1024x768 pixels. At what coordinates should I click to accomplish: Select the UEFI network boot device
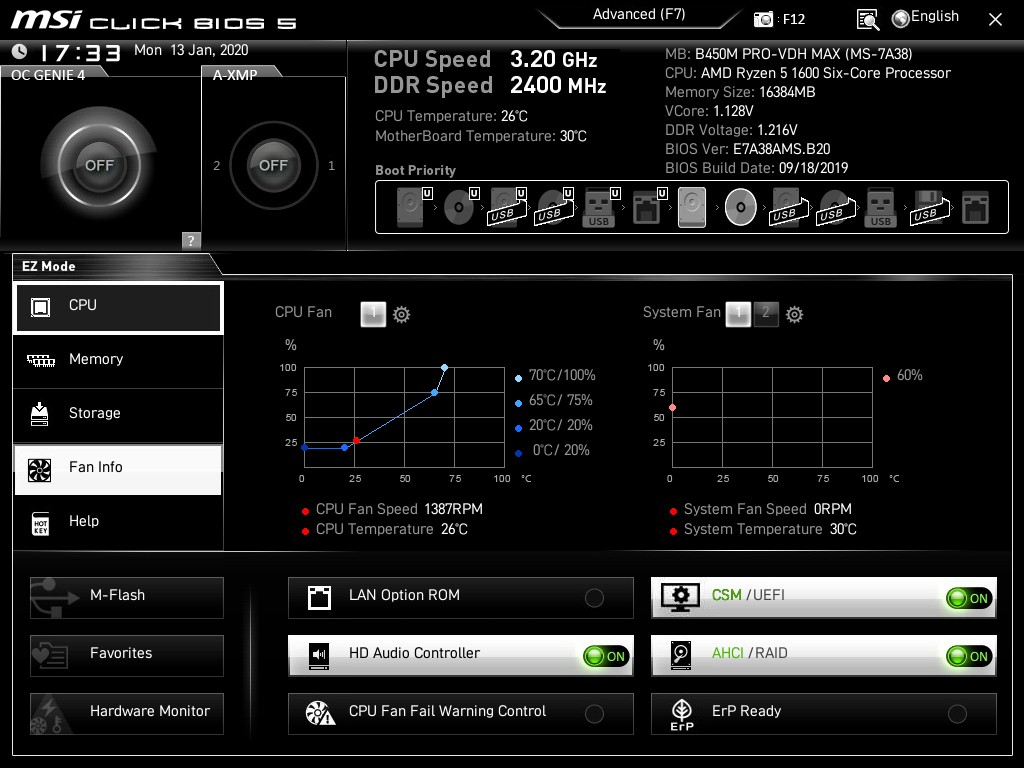click(x=649, y=207)
